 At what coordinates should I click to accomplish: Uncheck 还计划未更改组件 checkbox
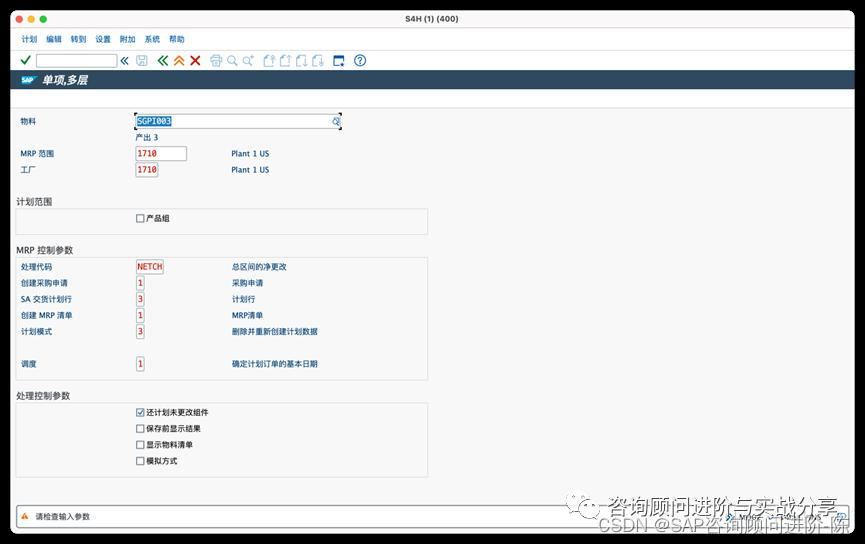140,412
